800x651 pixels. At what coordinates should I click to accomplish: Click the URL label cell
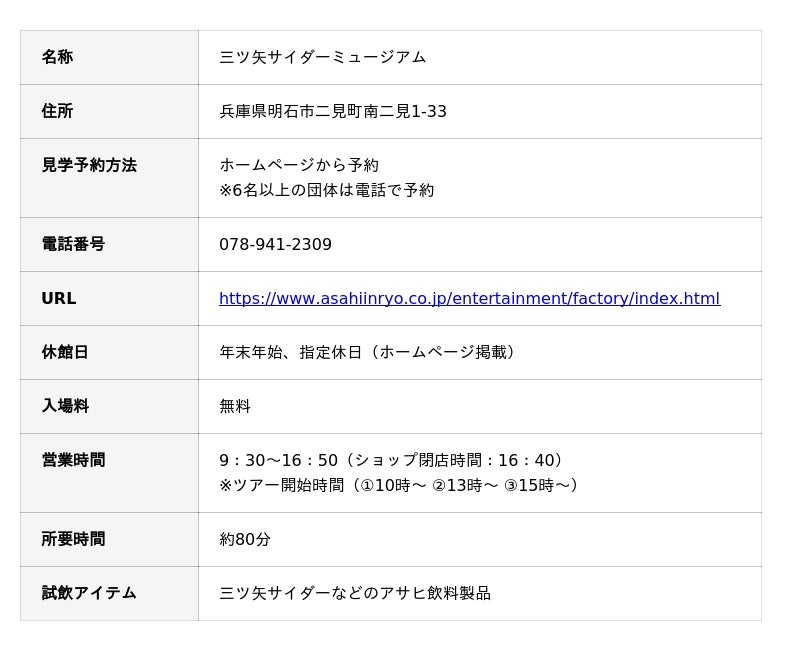click(x=109, y=298)
